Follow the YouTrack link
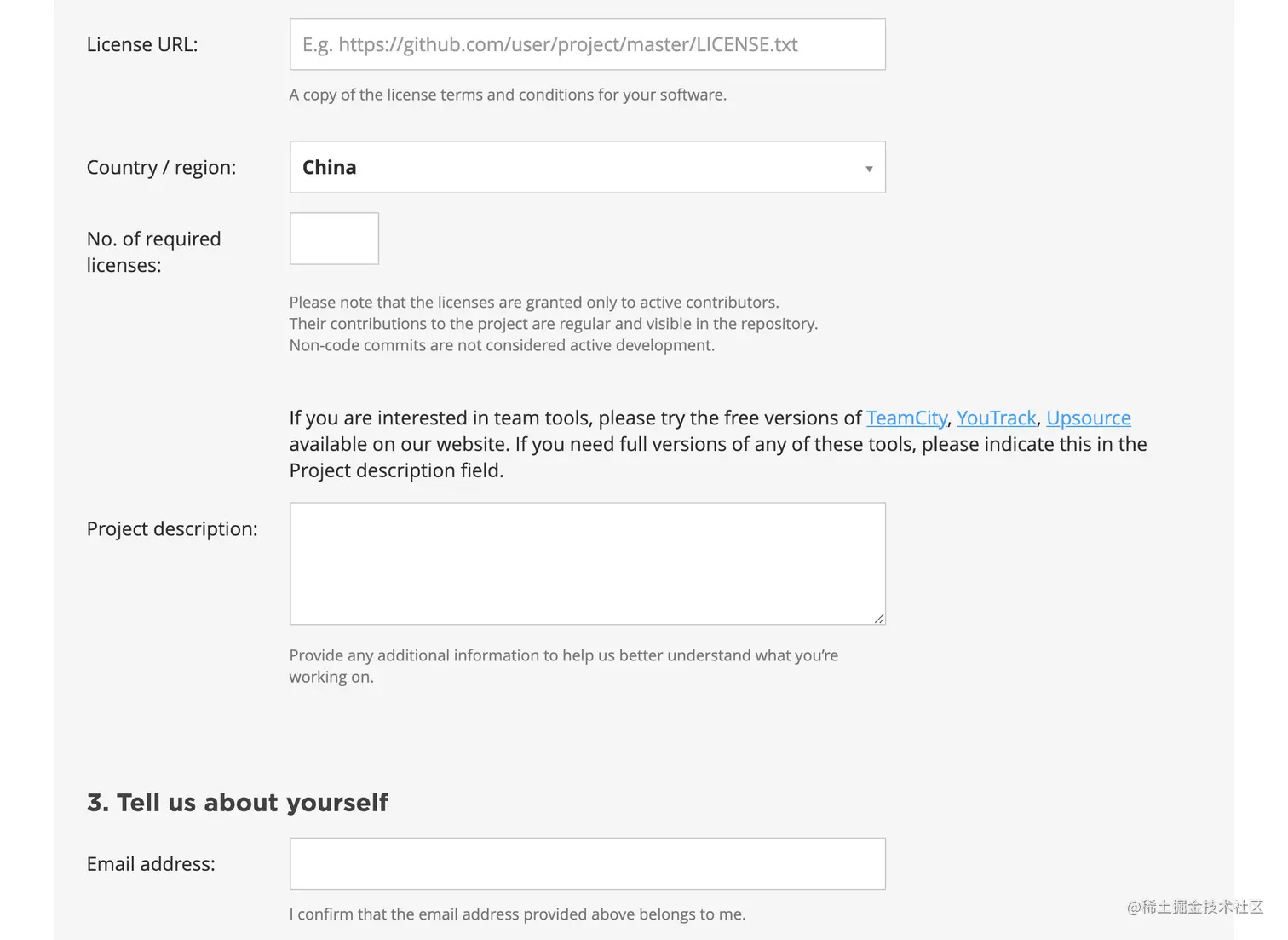Image resolution: width=1288 pixels, height=940 pixels. click(996, 418)
